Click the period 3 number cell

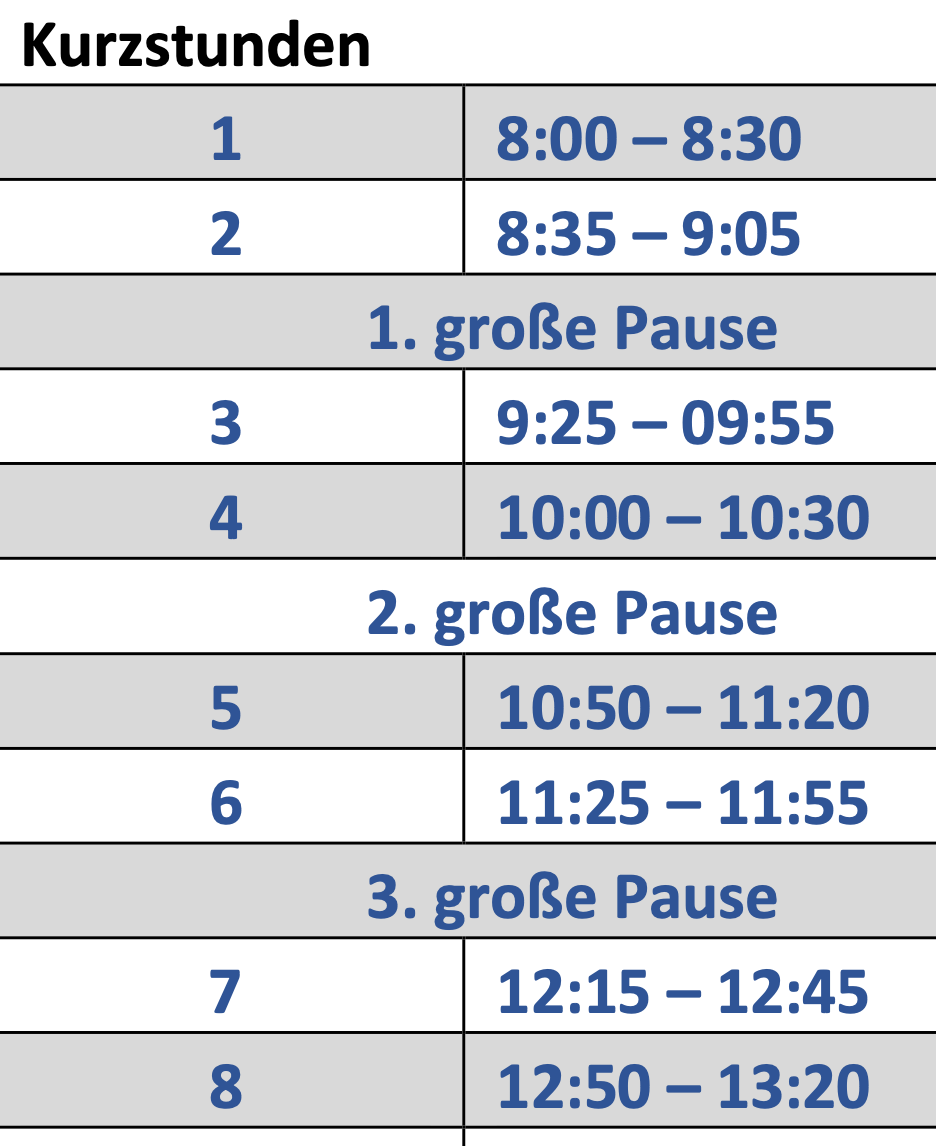226,422
